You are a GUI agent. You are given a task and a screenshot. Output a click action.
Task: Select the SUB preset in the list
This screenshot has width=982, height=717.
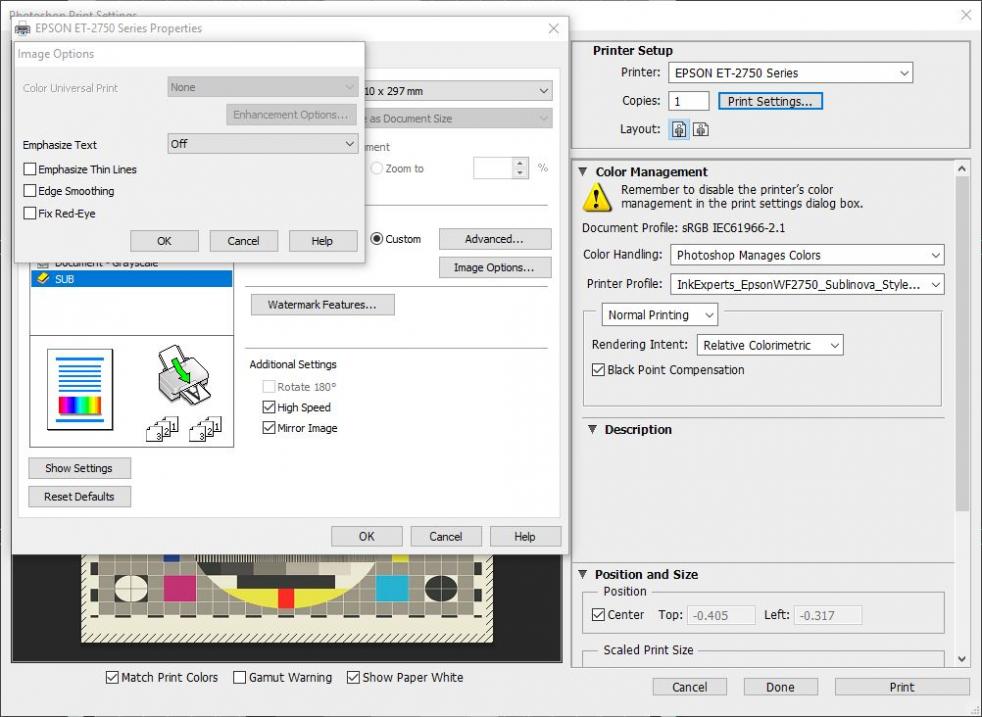click(x=132, y=279)
